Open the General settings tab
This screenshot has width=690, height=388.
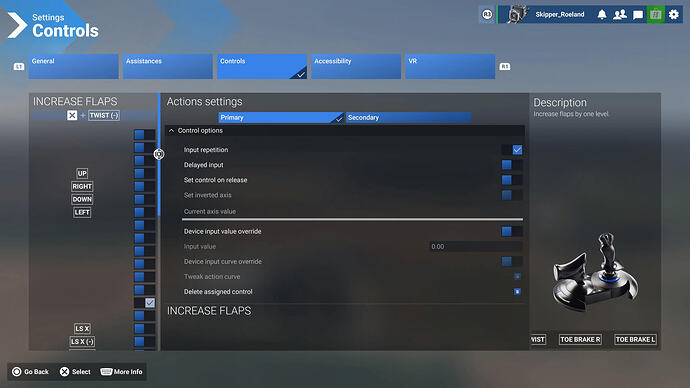[x=73, y=66]
